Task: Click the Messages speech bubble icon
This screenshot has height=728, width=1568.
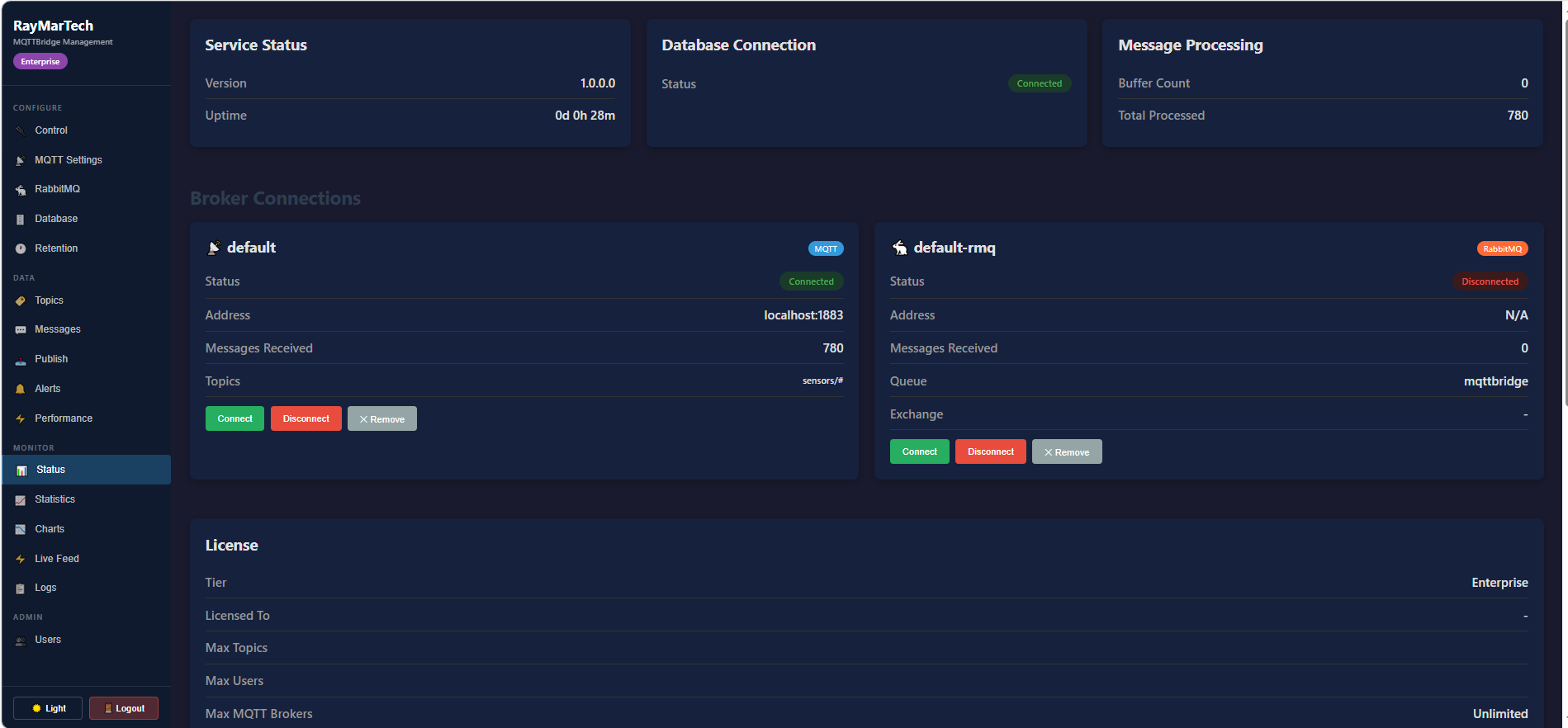Action: pos(21,329)
